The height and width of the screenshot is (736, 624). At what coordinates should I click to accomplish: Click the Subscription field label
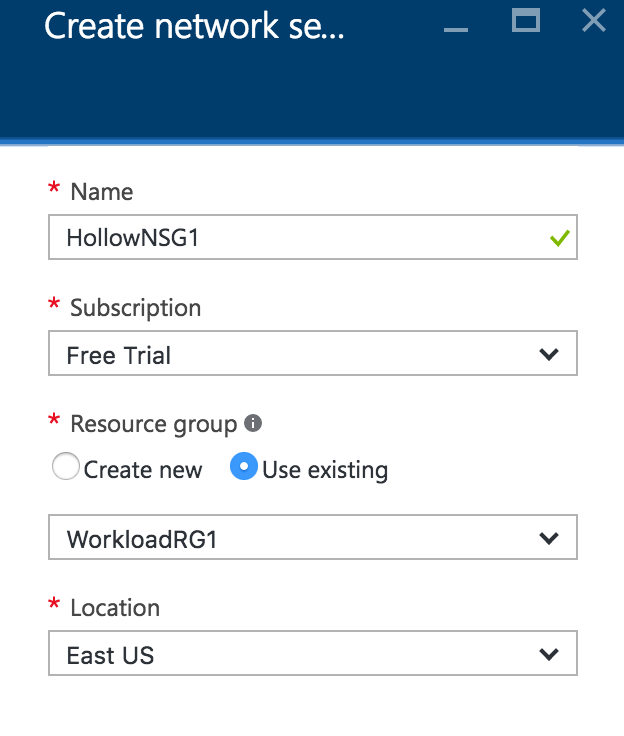pyautogui.click(x=135, y=308)
